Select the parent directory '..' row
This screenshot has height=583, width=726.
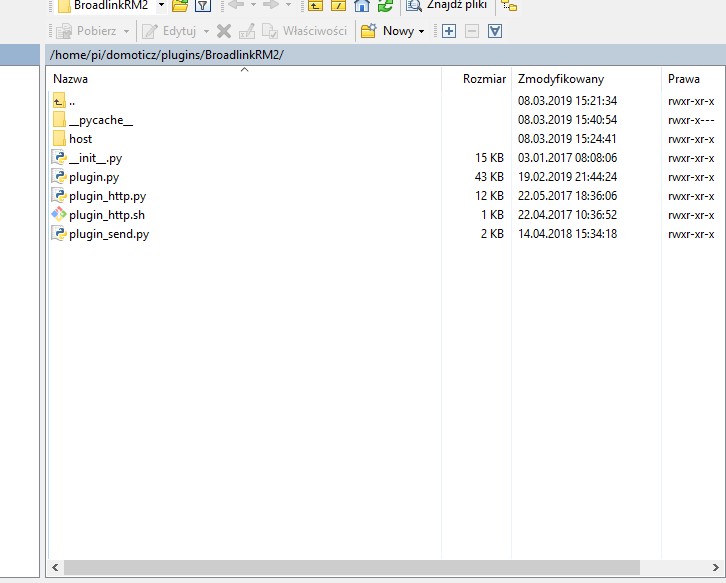tap(384, 101)
